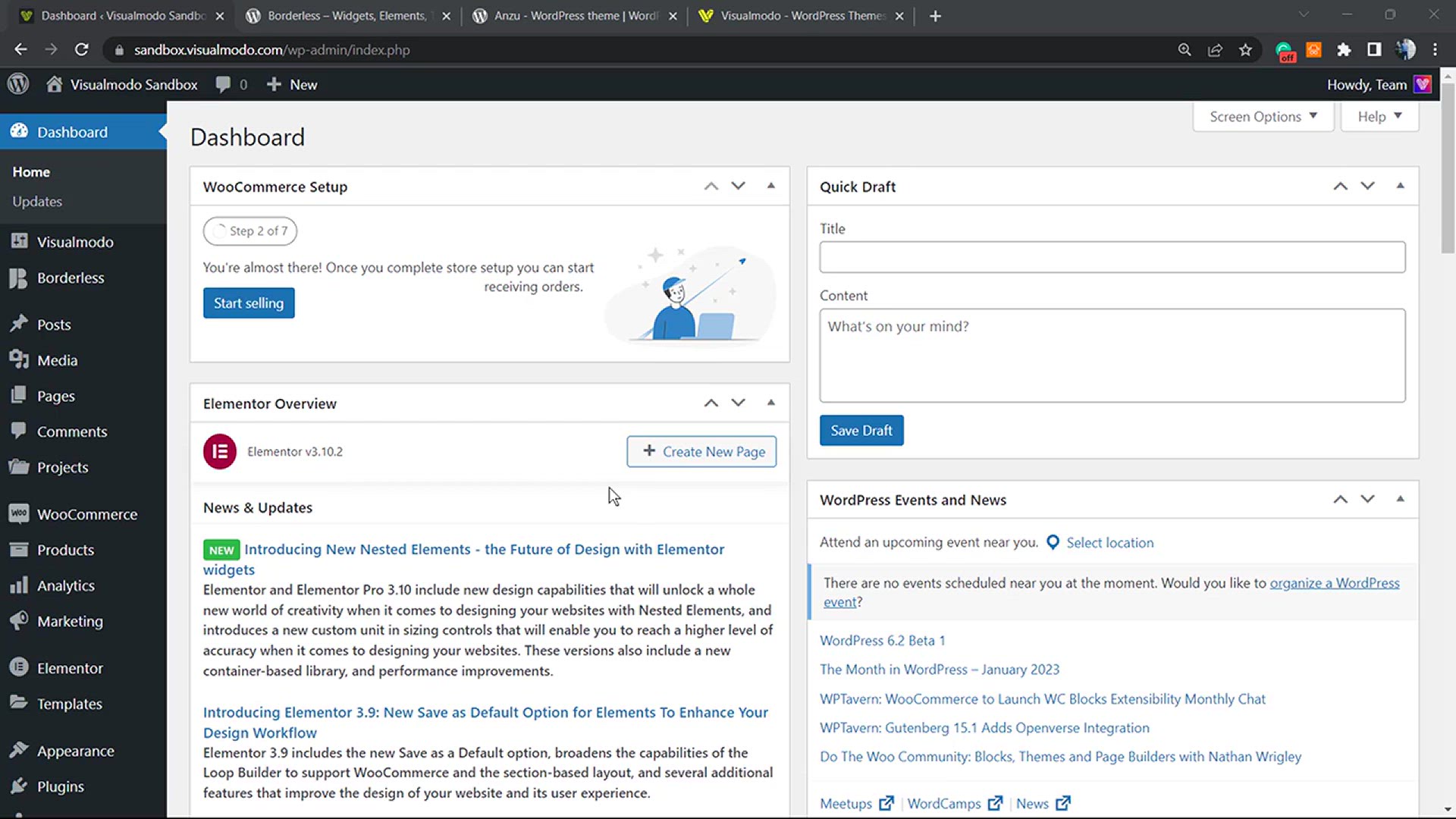Move WooCommerce Setup panel down
The width and height of the screenshot is (1456, 819).
coord(738,186)
